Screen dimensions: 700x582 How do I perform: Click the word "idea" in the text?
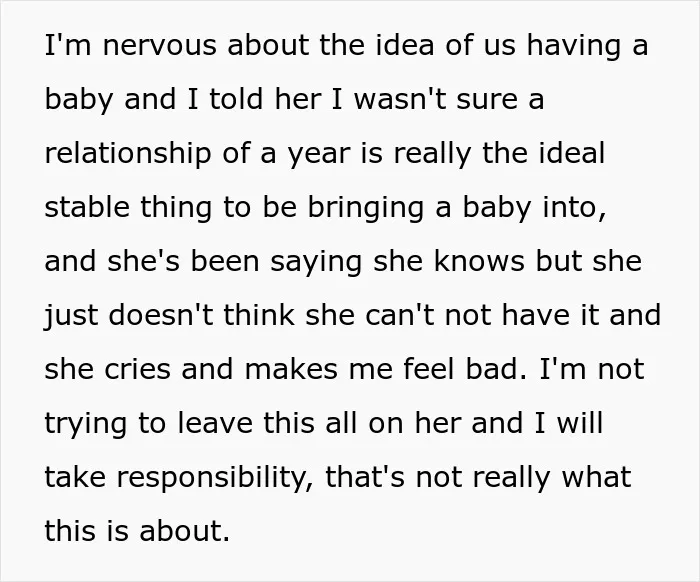[405, 45]
